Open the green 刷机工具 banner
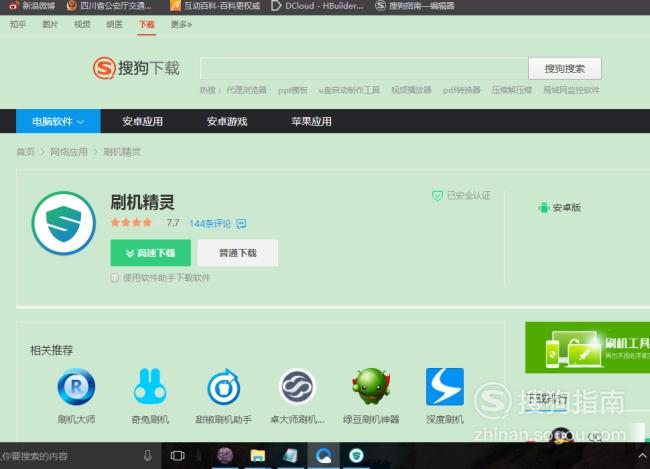Viewport: 650px width, 469px height. click(x=587, y=347)
